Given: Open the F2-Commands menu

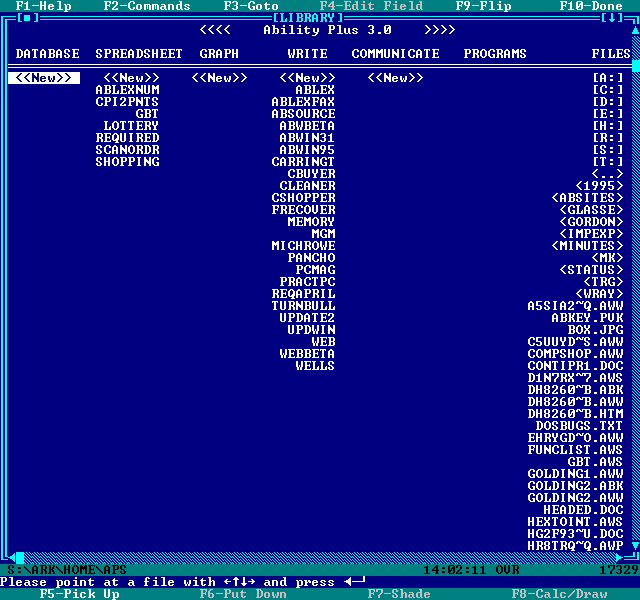Looking at the screenshot, I should (x=147, y=6).
